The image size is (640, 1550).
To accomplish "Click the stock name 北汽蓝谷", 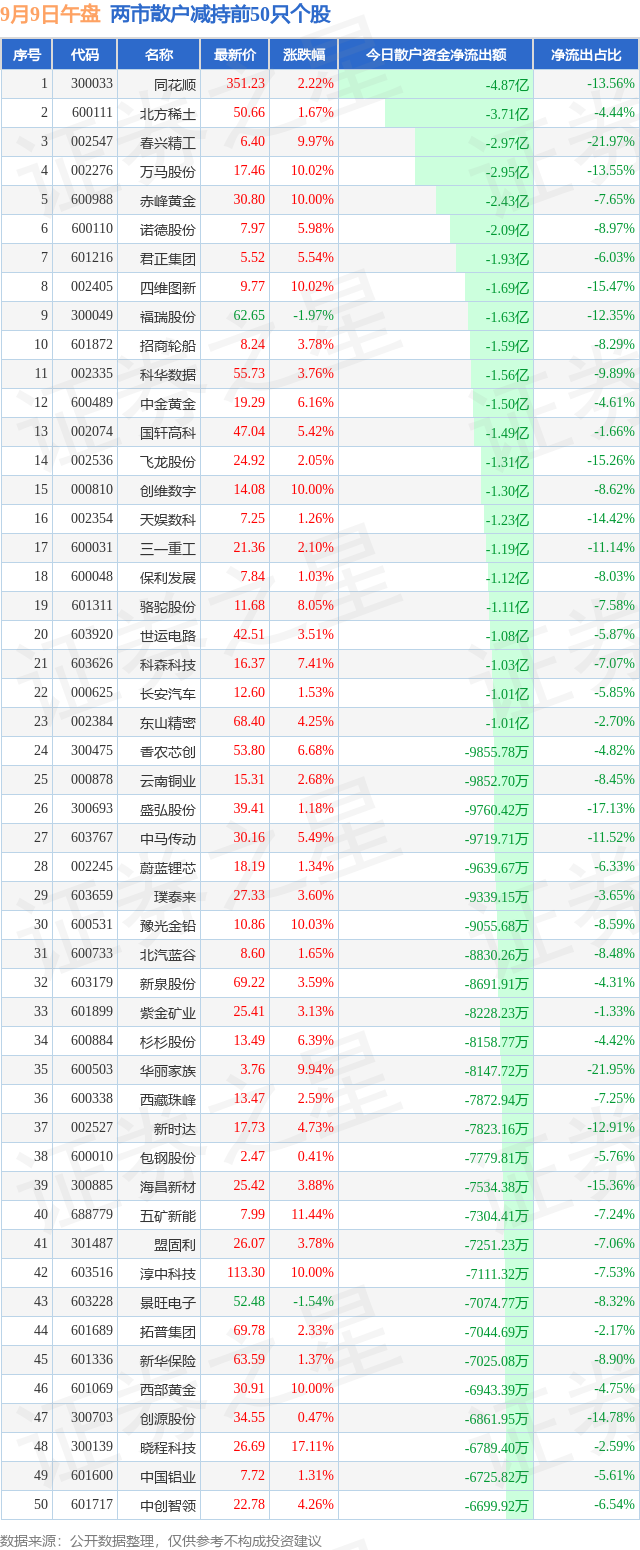I will (168, 953).
